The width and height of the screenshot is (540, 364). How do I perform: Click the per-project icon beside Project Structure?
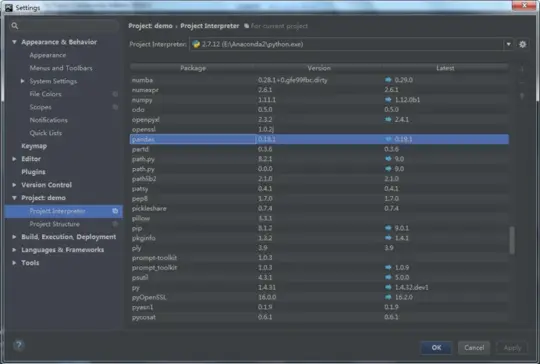point(115,224)
